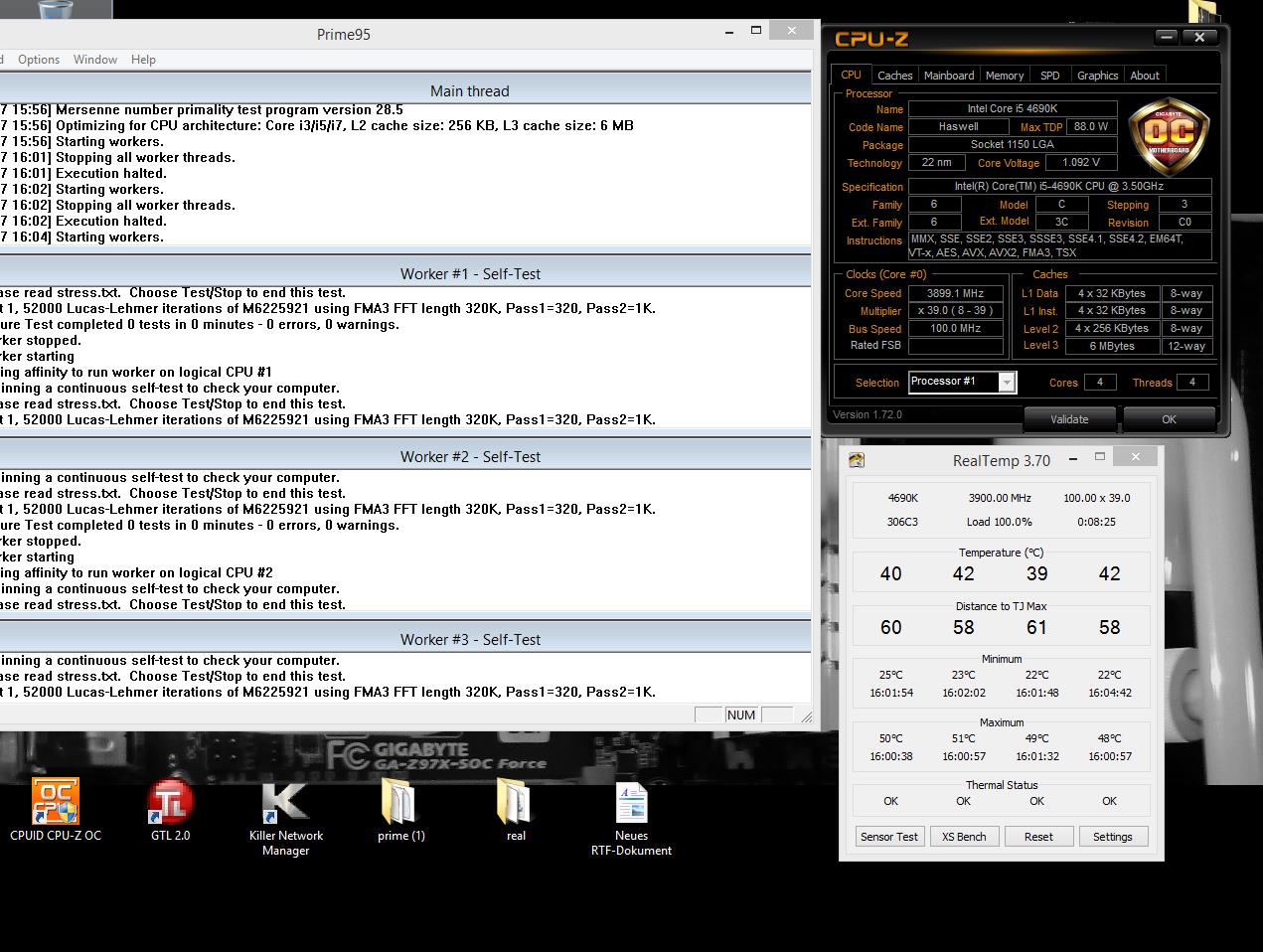The width and height of the screenshot is (1263, 952).
Task: Close the CPU-Z window
Action: coord(1199,37)
